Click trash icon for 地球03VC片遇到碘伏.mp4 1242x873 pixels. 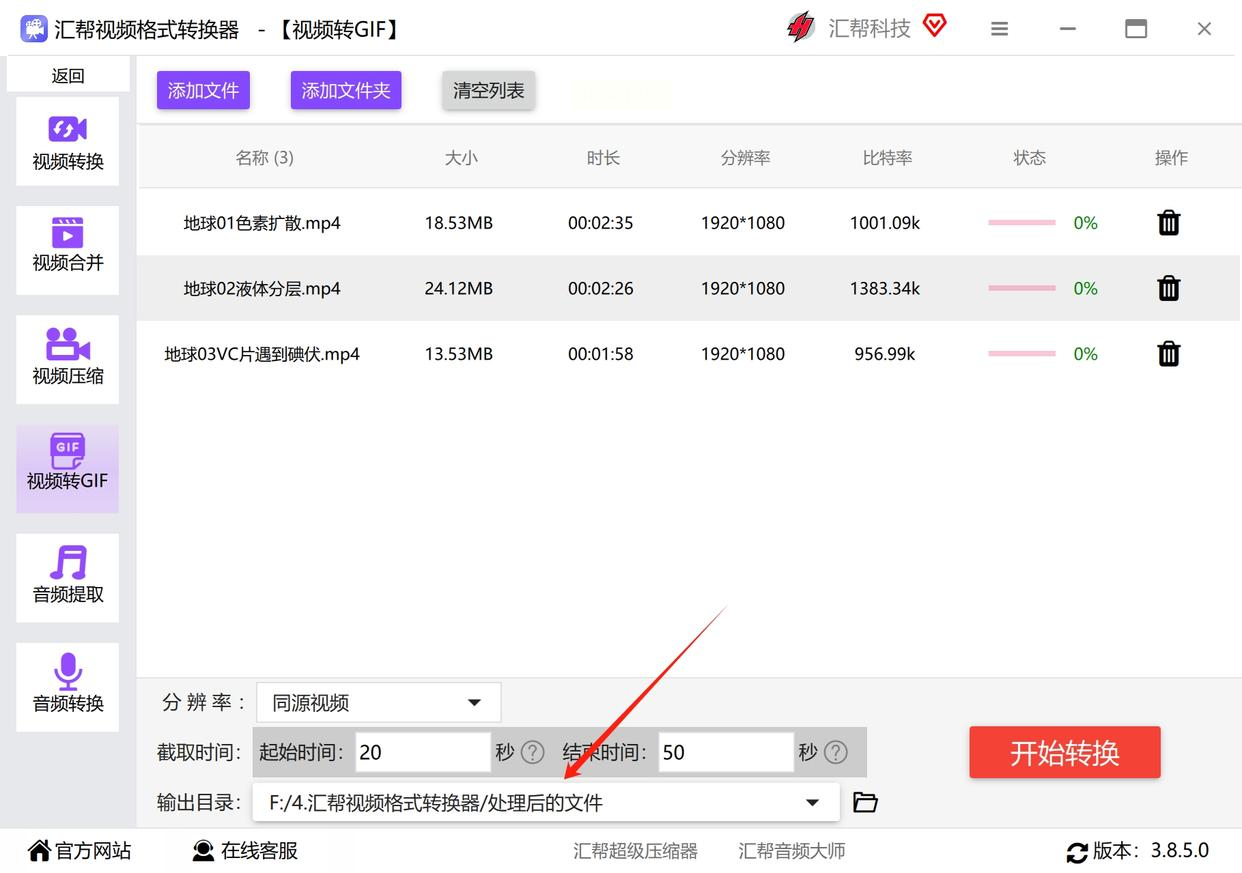click(x=1168, y=354)
